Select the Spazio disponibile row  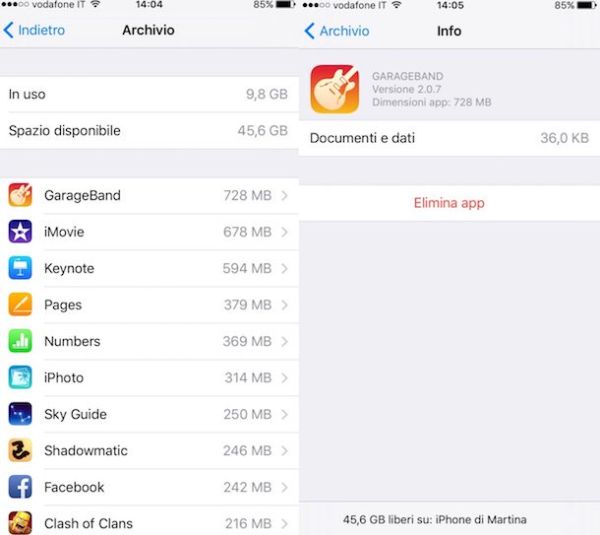(149, 130)
